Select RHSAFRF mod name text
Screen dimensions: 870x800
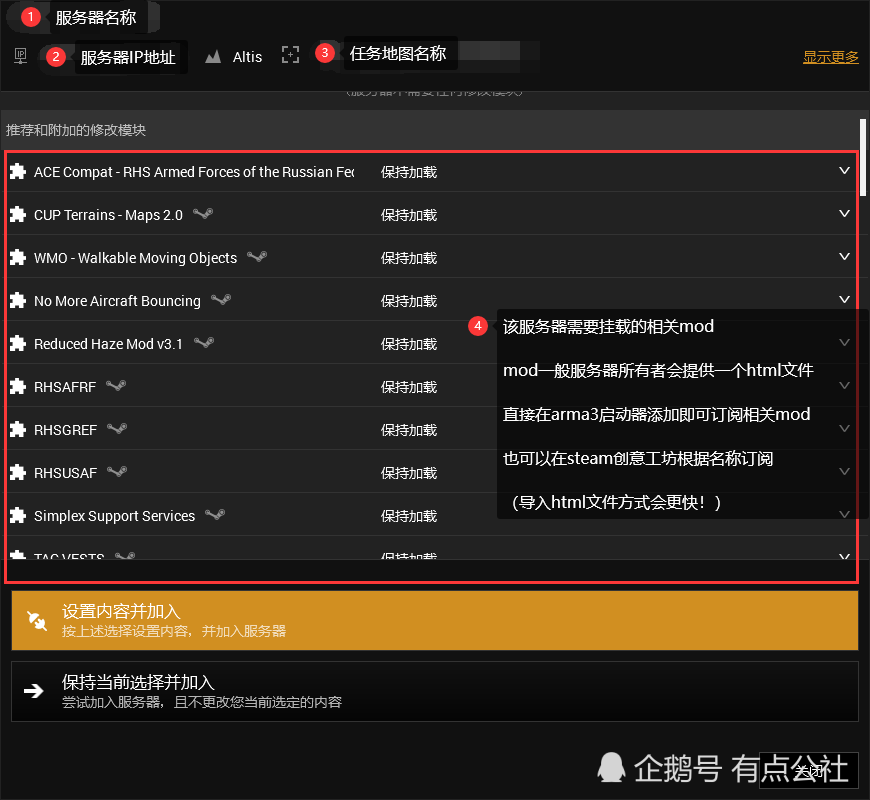click(x=65, y=387)
